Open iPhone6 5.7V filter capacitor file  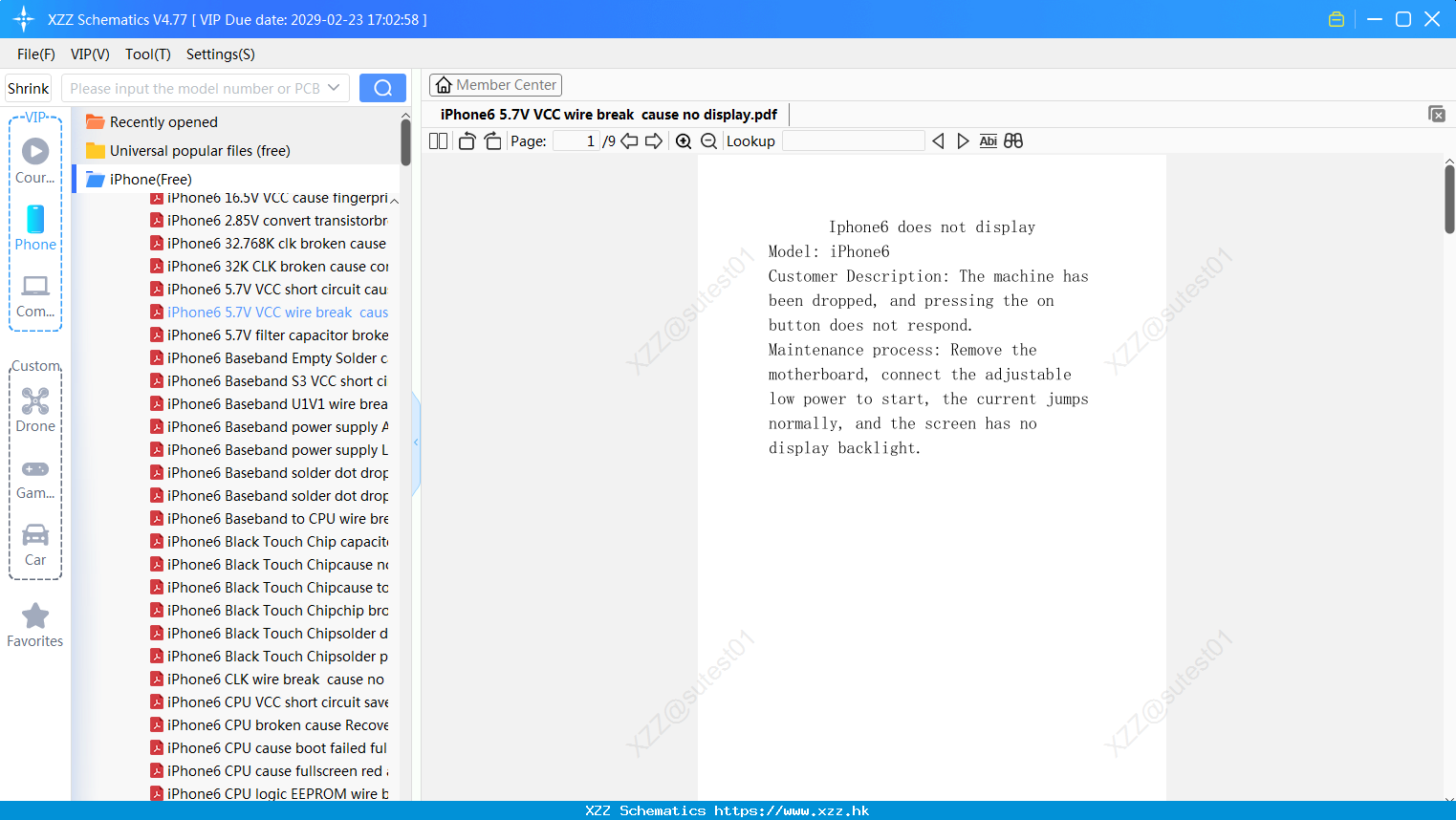tap(269, 335)
